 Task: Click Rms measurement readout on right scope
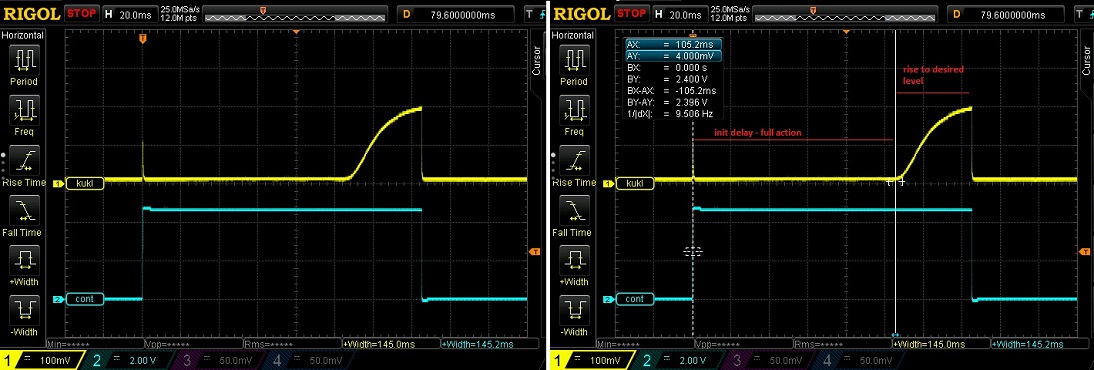coord(818,345)
